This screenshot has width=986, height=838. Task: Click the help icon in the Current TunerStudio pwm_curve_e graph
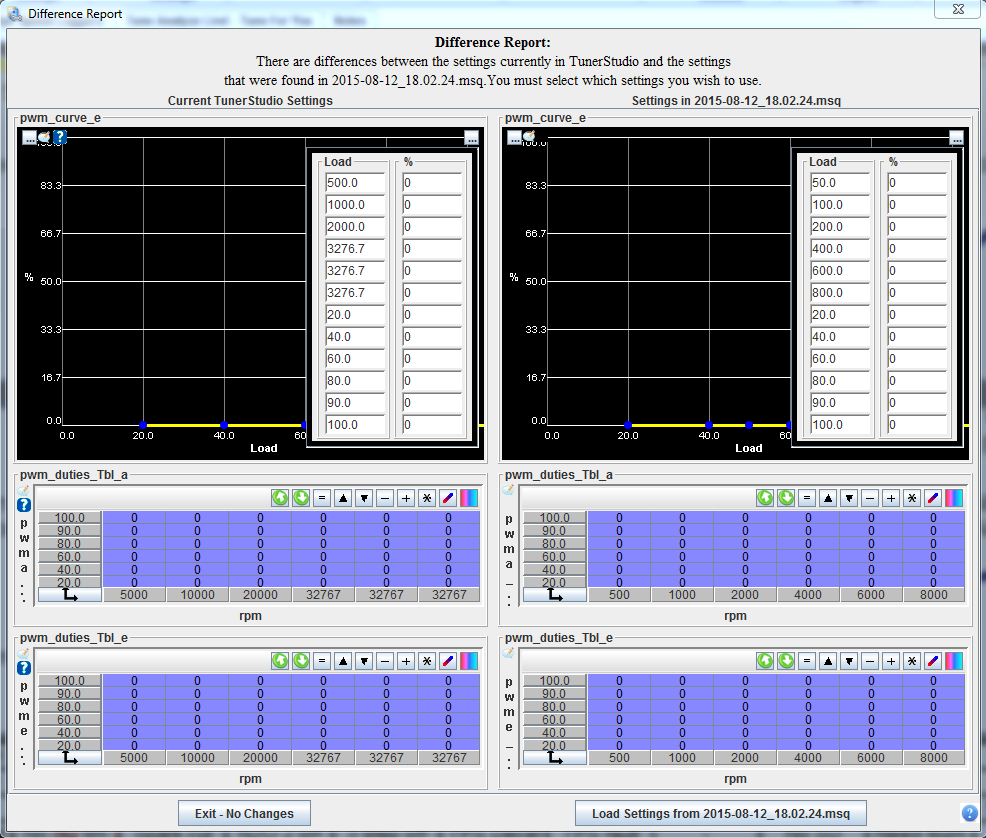[x=60, y=137]
